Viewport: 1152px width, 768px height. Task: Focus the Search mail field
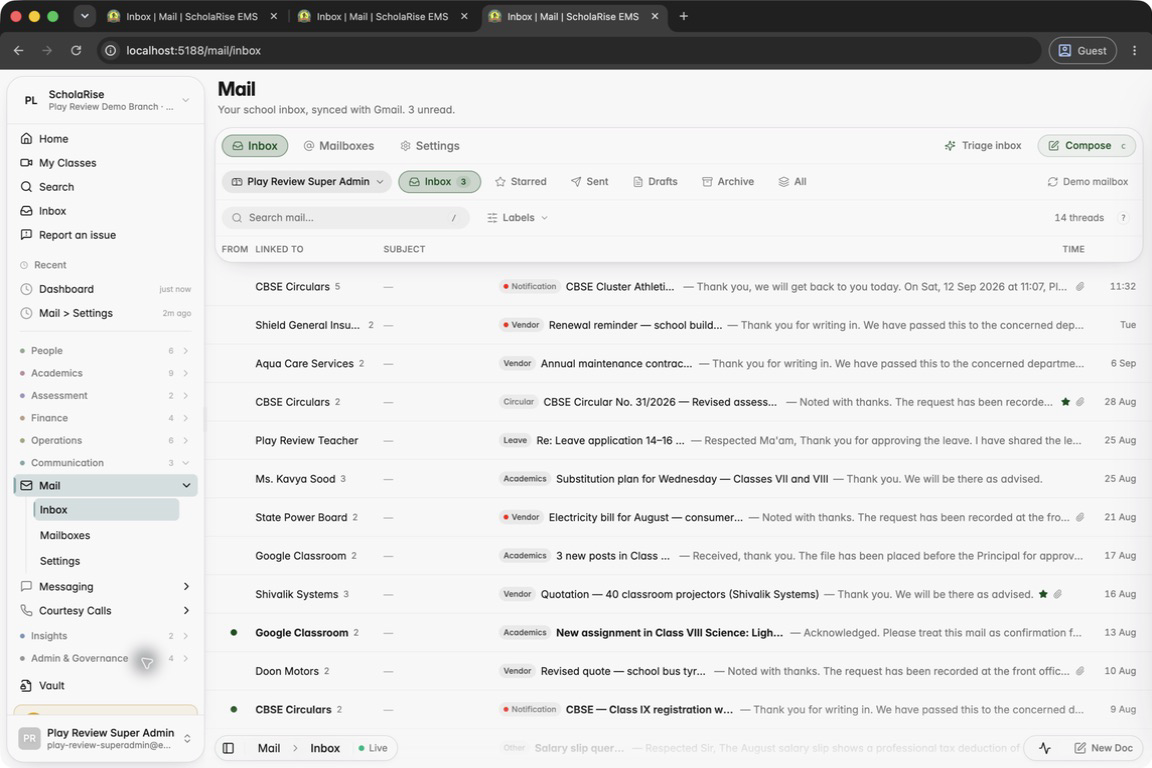pyautogui.click(x=345, y=218)
